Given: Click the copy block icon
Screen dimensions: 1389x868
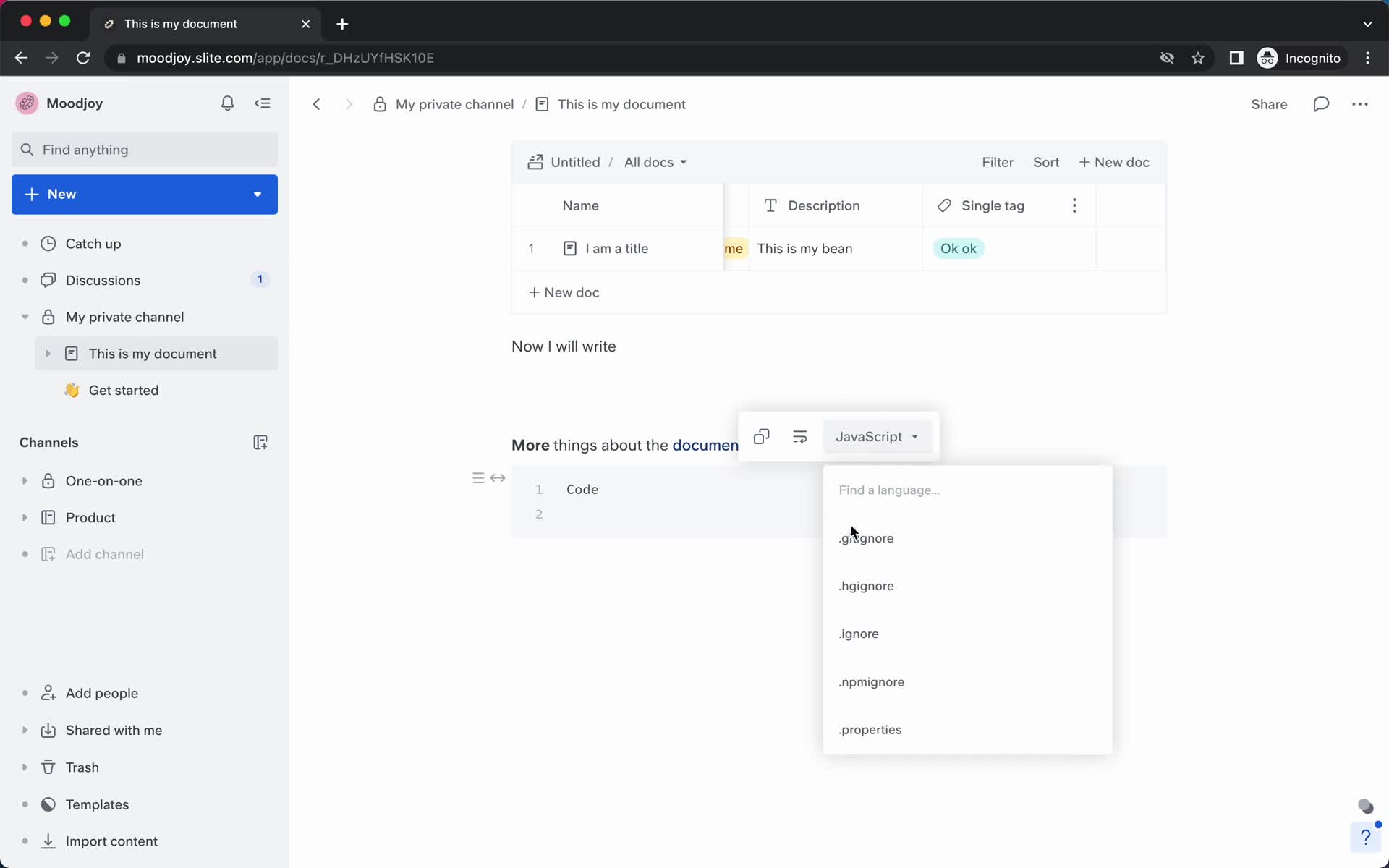Looking at the screenshot, I should [x=760, y=437].
